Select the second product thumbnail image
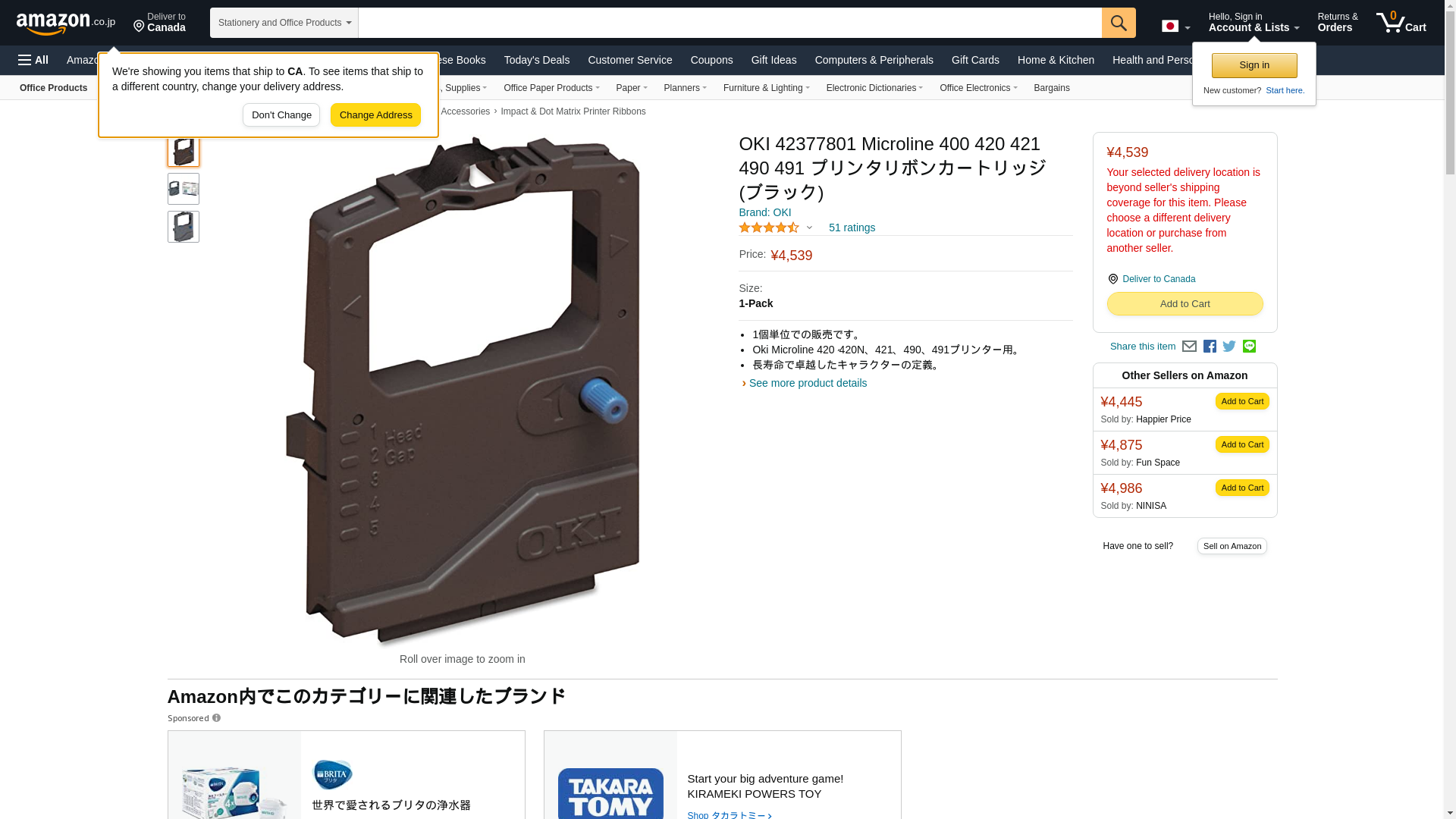 [184, 189]
